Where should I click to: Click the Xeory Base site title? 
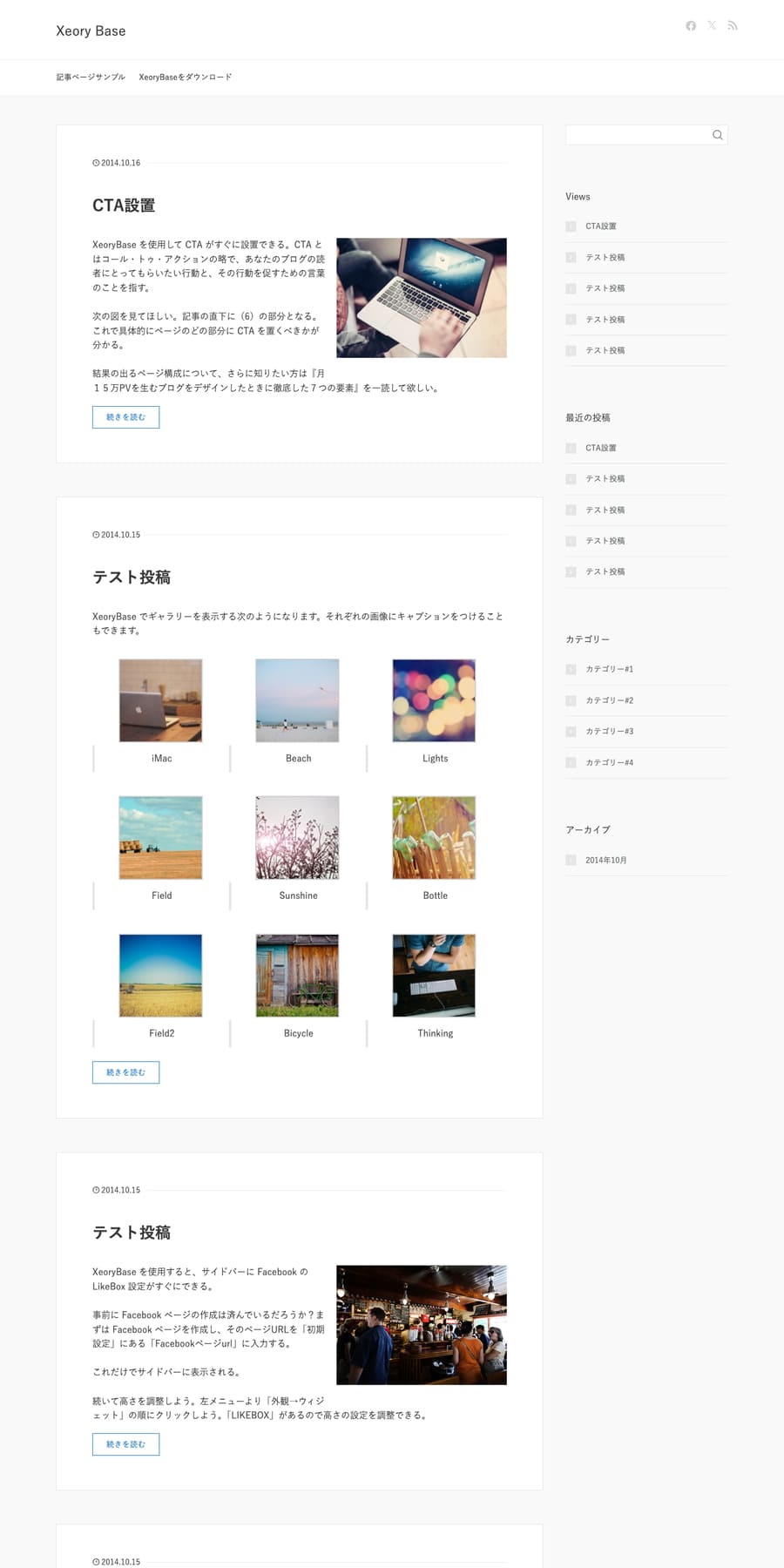(x=91, y=31)
